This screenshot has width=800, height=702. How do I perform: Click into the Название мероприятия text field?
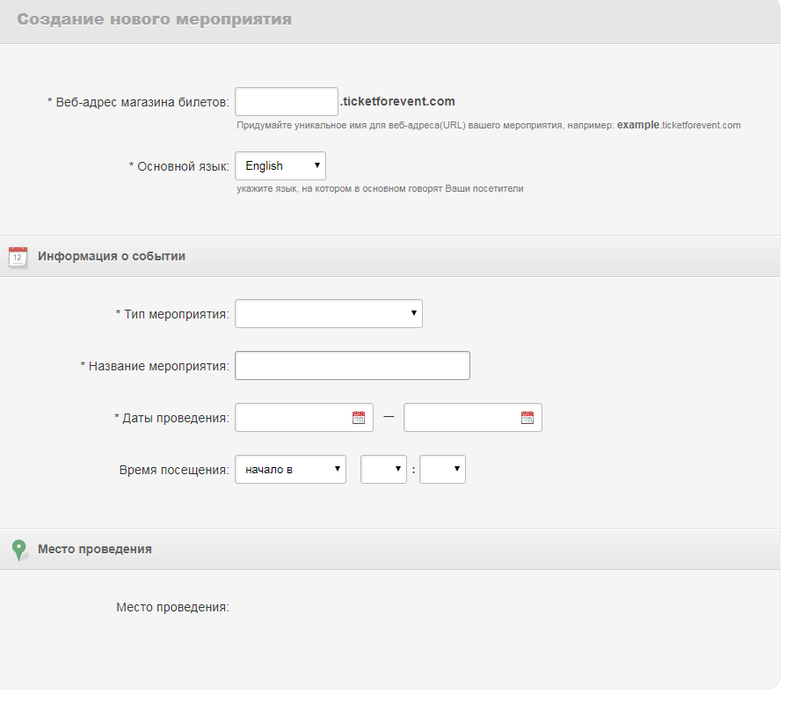point(352,366)
